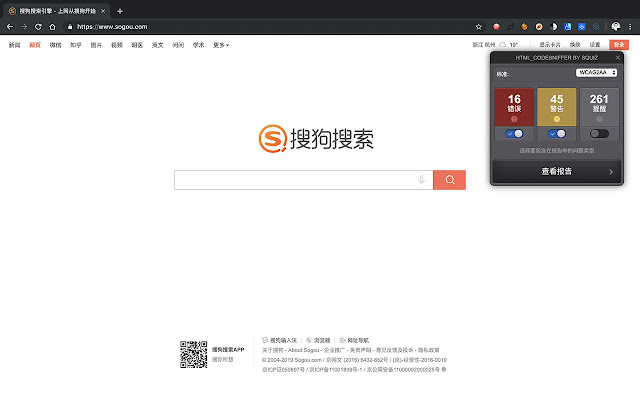Click the half-moon contrast extension icon
The height and width of the screenshot is (400, 640).
553,27
